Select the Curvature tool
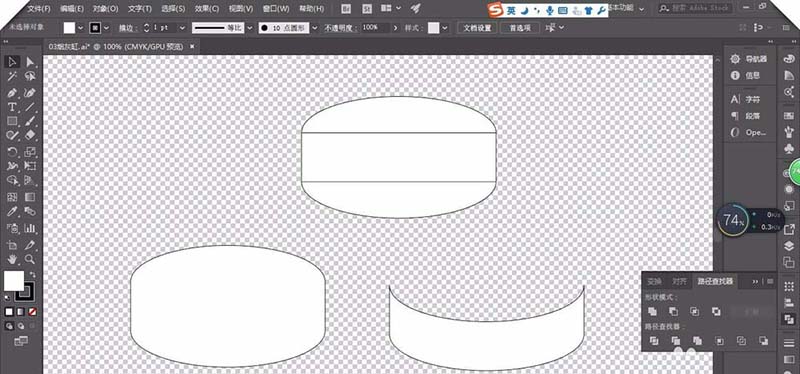This screenshot has width=800, height=374. tap(30, 93)
